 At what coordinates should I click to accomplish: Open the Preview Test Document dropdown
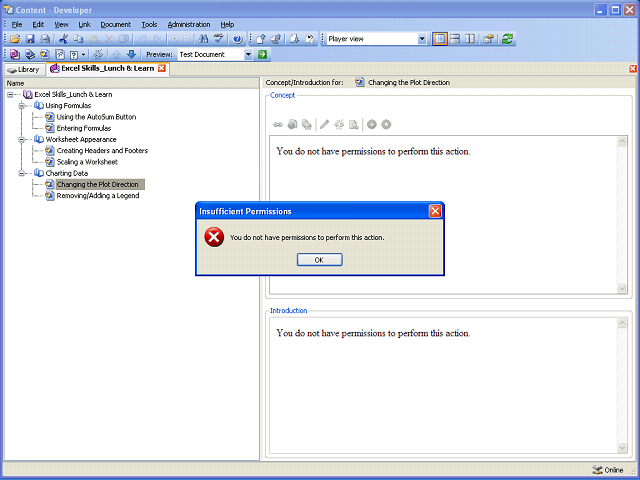click(248, 54)
